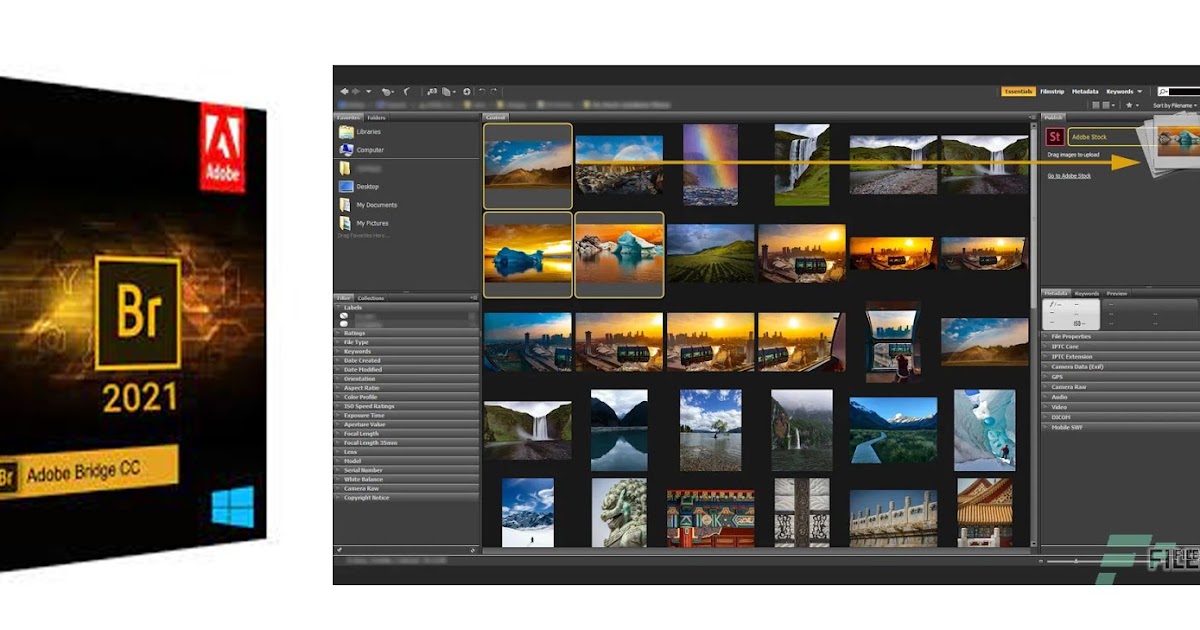
Task: Switch to Essentials workspace
Action: (1018, 92)
